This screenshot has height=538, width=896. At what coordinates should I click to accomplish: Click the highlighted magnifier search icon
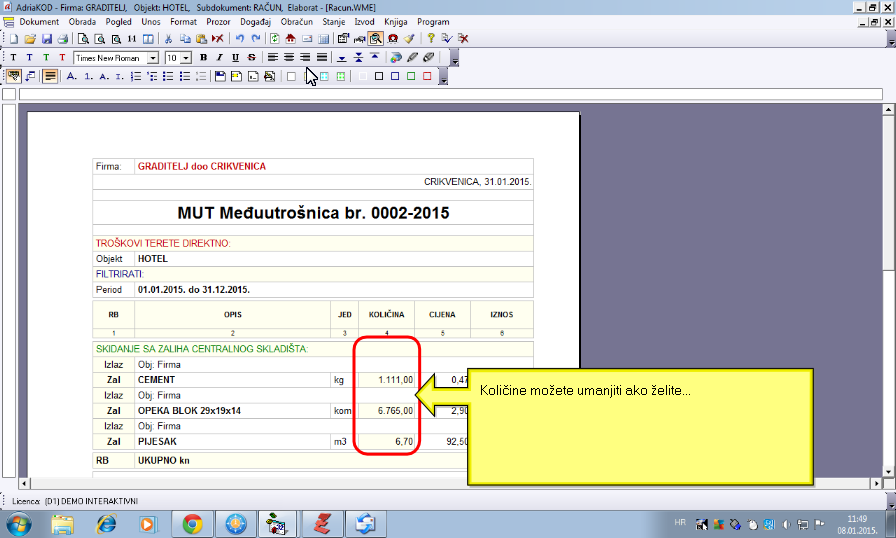pyautogui.click(x=375, y=39)
